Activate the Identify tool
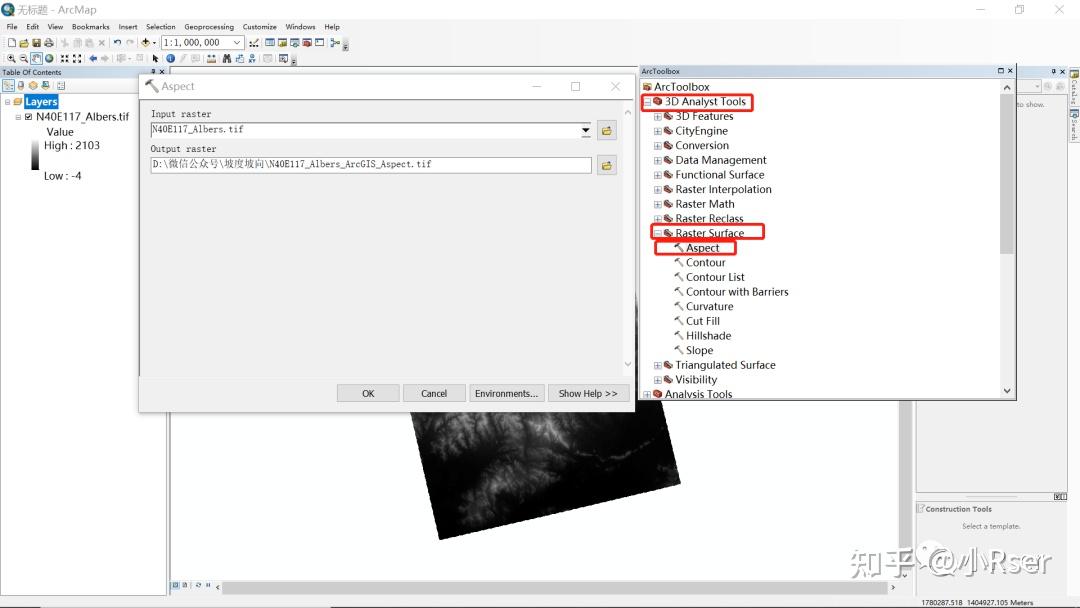This screenshot has width=1080, height=608. click(x=170, y=59)
